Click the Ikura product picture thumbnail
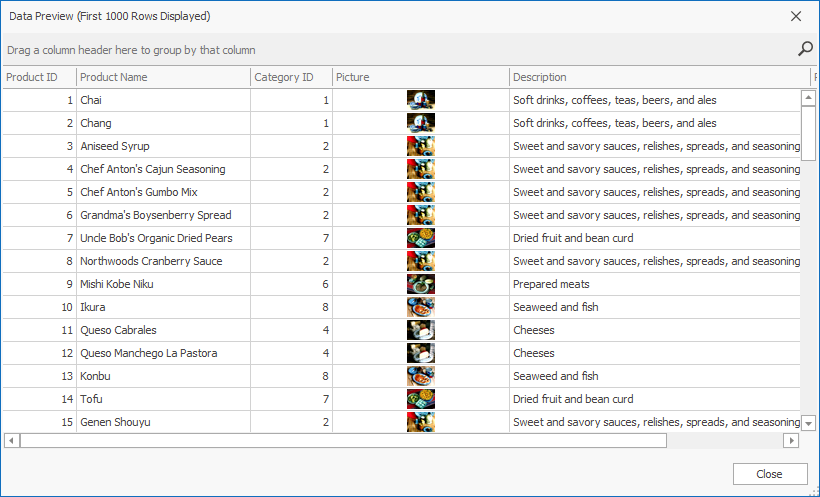This screenshot has height=497, width=820. [421, 307]
